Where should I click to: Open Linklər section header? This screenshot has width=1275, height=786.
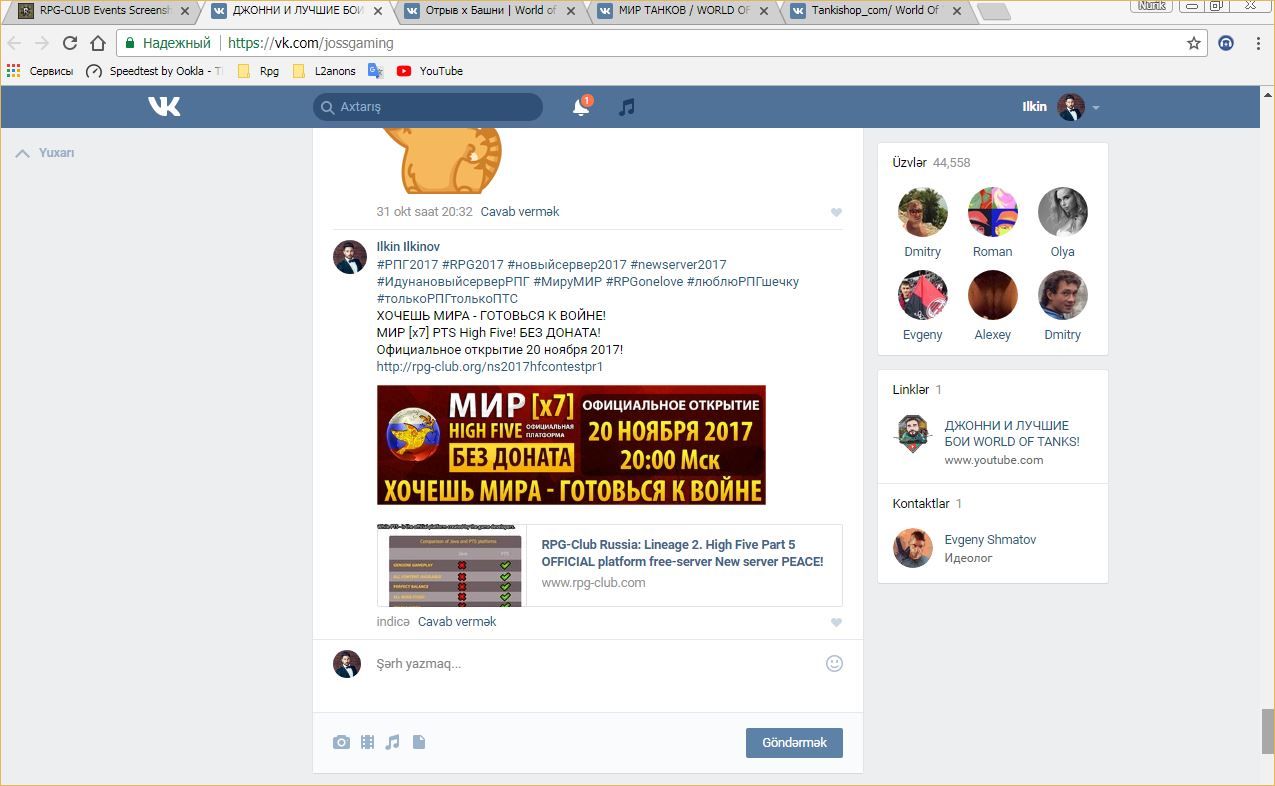coord(917,389)
